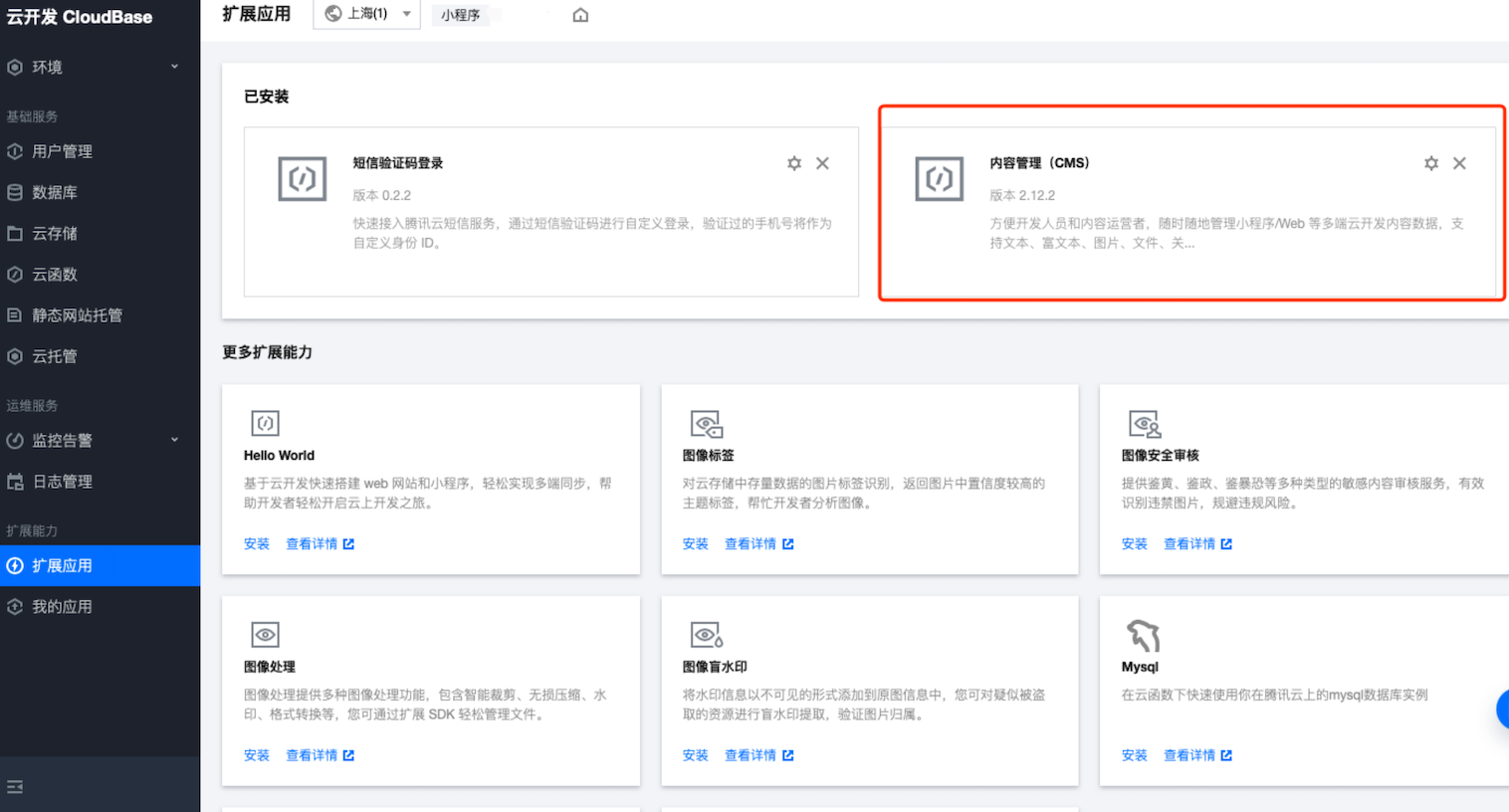Image resolution: width=1509 pixels, height=812 pixels.
Task: Click the 短信验证码登录 extension logo
Action: 303,179
